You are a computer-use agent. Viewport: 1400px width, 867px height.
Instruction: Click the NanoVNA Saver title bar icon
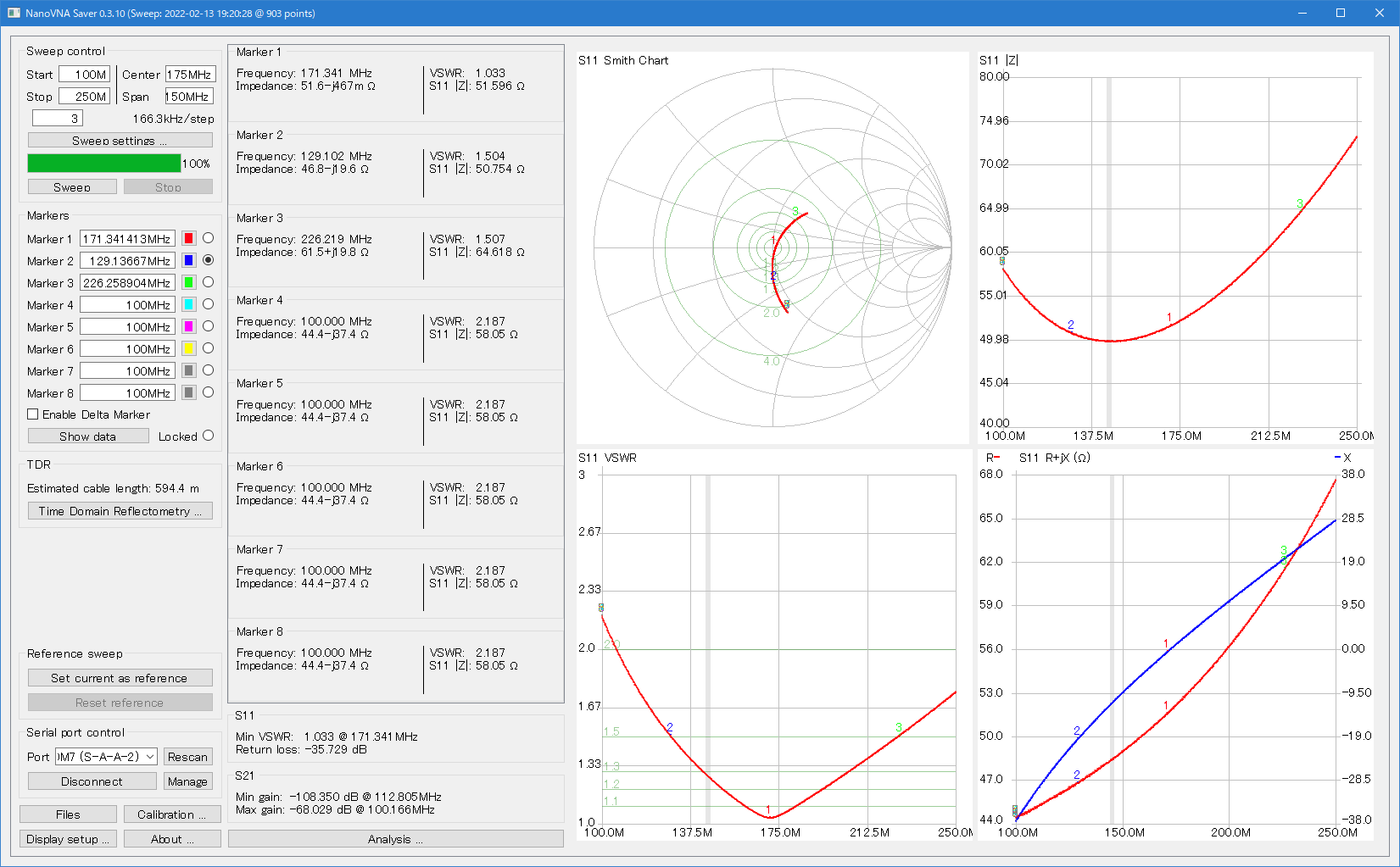tap(14, 13)
